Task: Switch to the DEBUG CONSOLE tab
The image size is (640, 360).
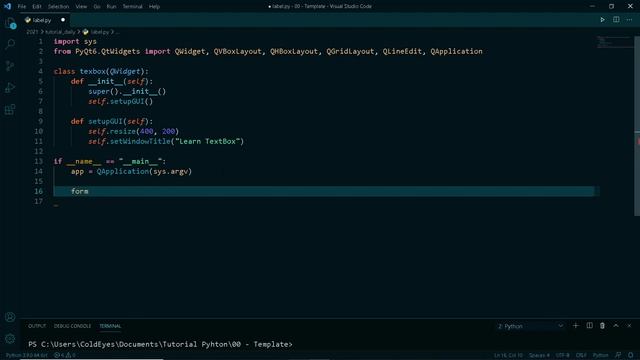Action: tap(72, 326)
